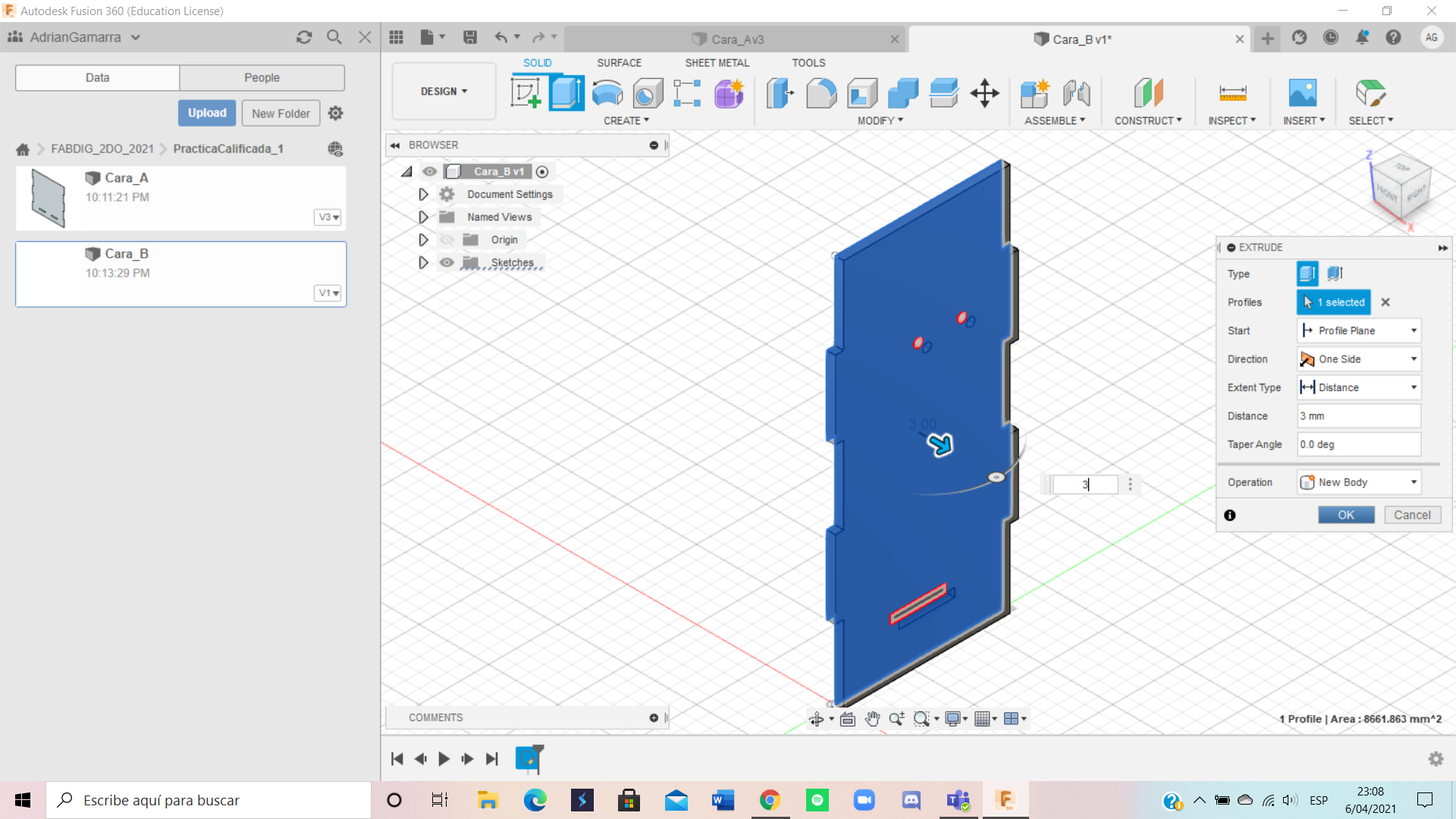This screenshot has height=819, width=1456.
Task: Click the Distance input field
Action: point(1359,416)
